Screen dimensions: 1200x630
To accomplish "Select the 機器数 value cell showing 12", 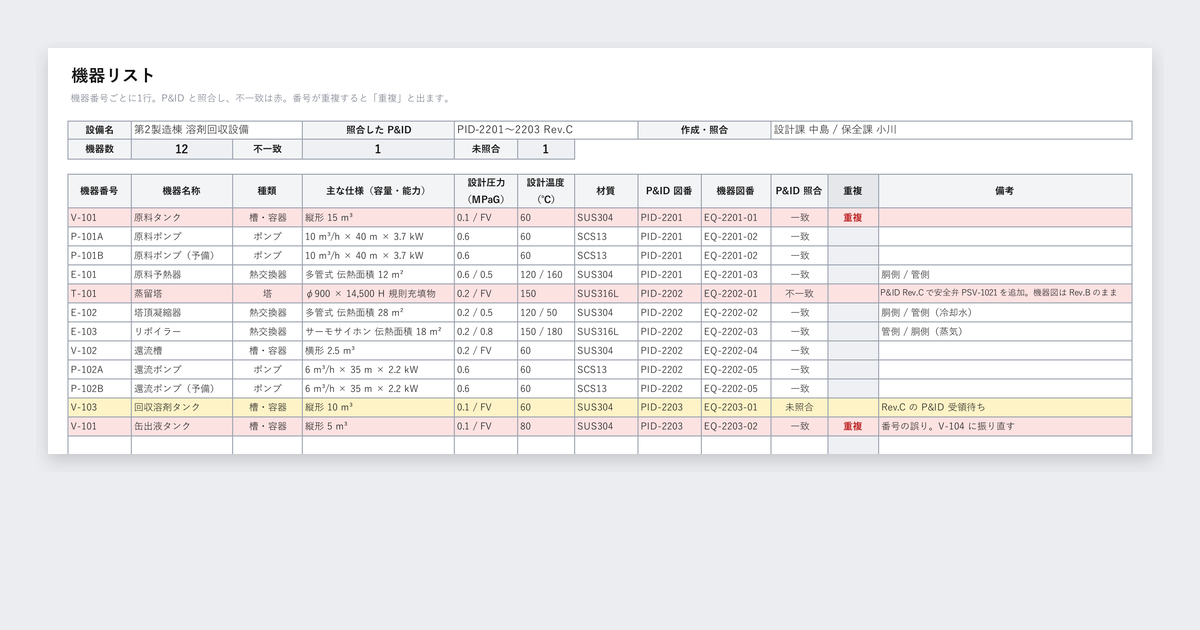I will click(182, 149).
